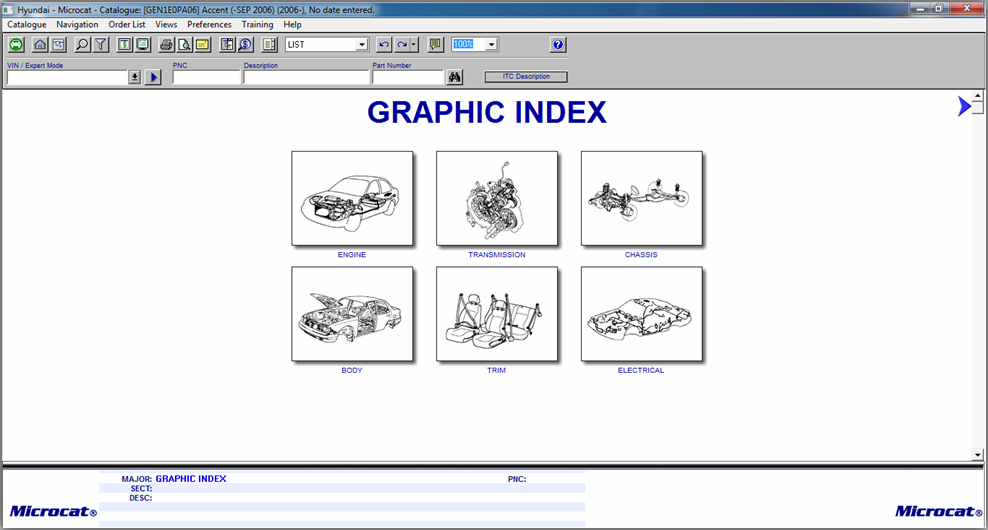Click the dollar magnifier price lookup icon

(246, 45)
